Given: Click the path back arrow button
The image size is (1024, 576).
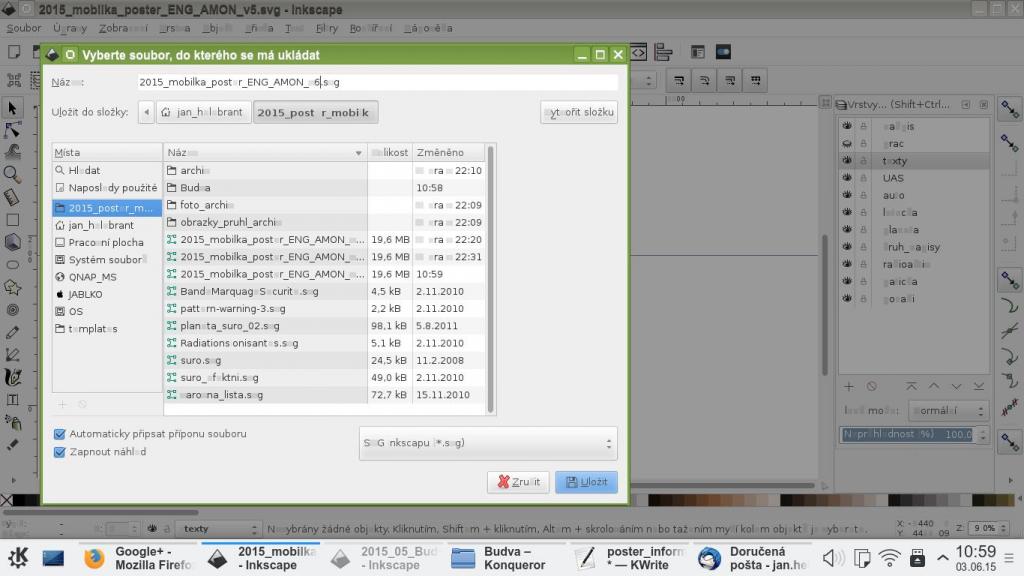Looking at the screenshot, I should [146, 112].
